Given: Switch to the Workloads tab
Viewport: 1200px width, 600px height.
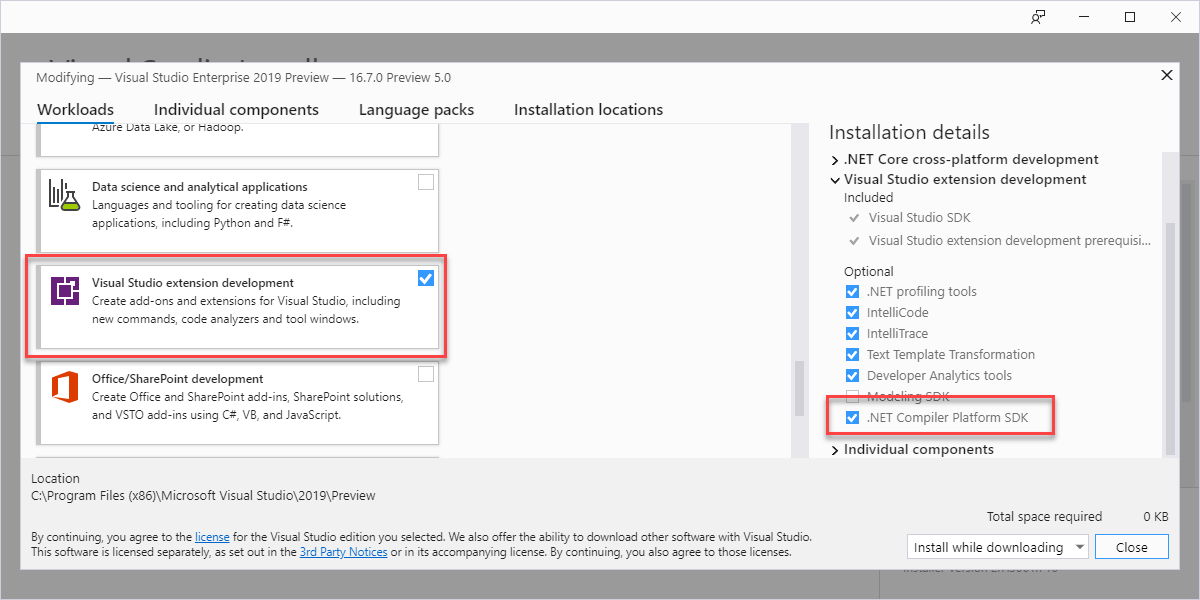Looking at the screenshot, I should coord(75,110).
